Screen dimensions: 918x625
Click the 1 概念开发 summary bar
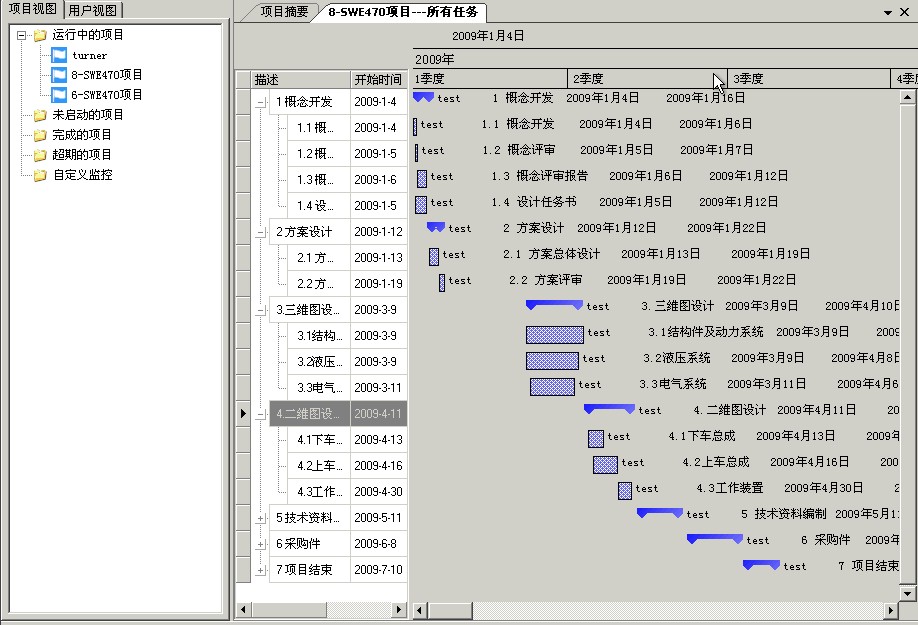click(423, 97)
